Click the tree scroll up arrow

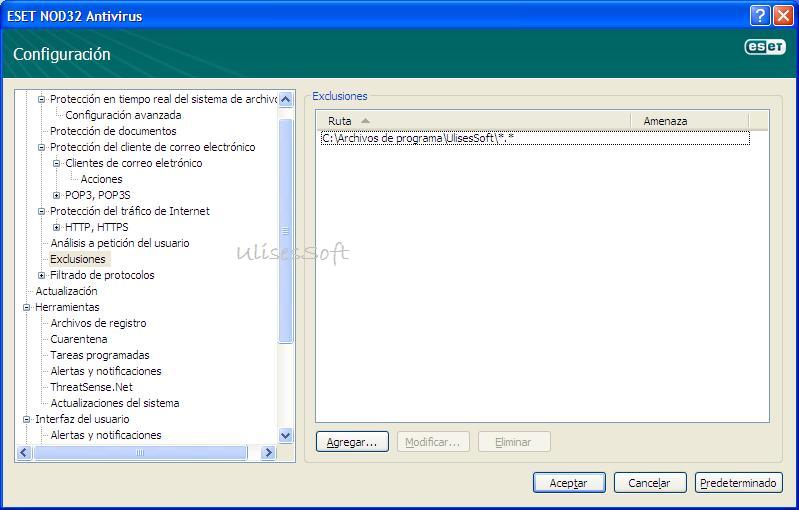pos(285,99)
